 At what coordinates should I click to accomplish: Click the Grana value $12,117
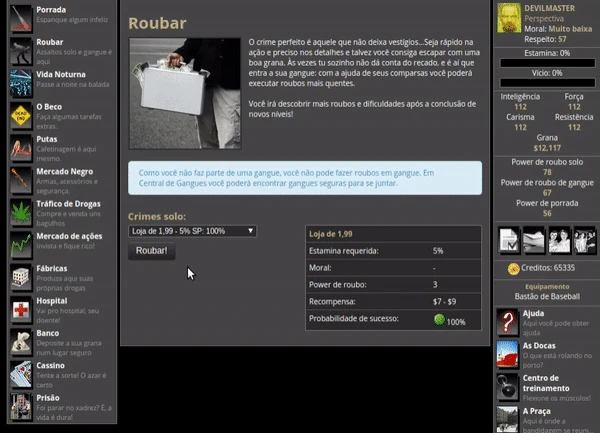[x=547, y=148]
